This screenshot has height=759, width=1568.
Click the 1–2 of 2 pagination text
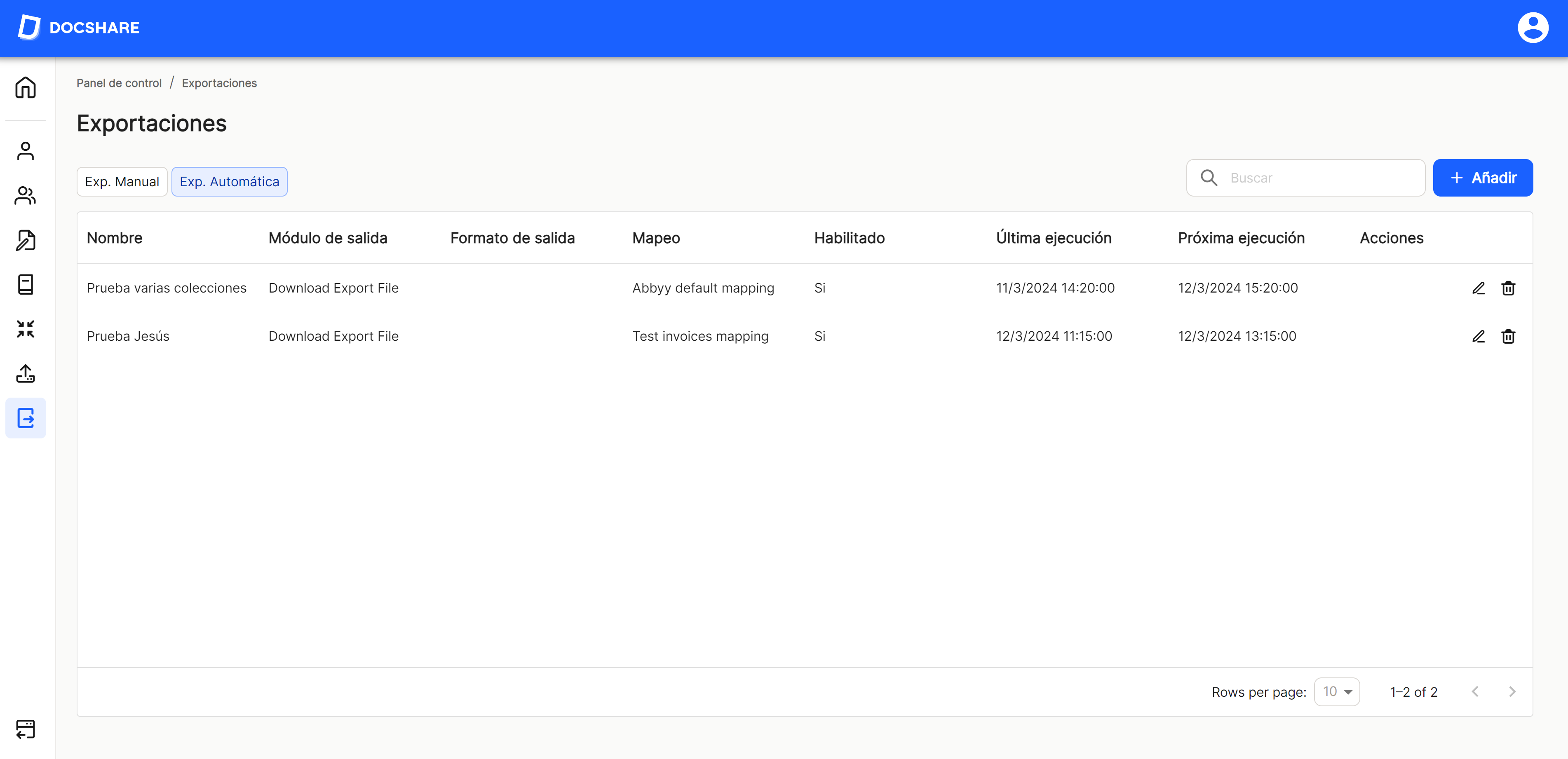click(1413, 692)
